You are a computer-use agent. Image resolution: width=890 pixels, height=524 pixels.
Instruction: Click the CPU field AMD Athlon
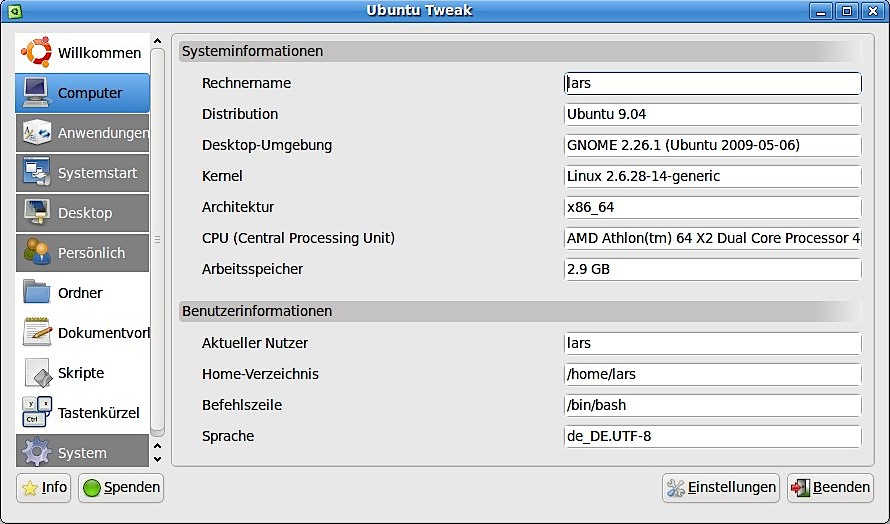[712, 238]
